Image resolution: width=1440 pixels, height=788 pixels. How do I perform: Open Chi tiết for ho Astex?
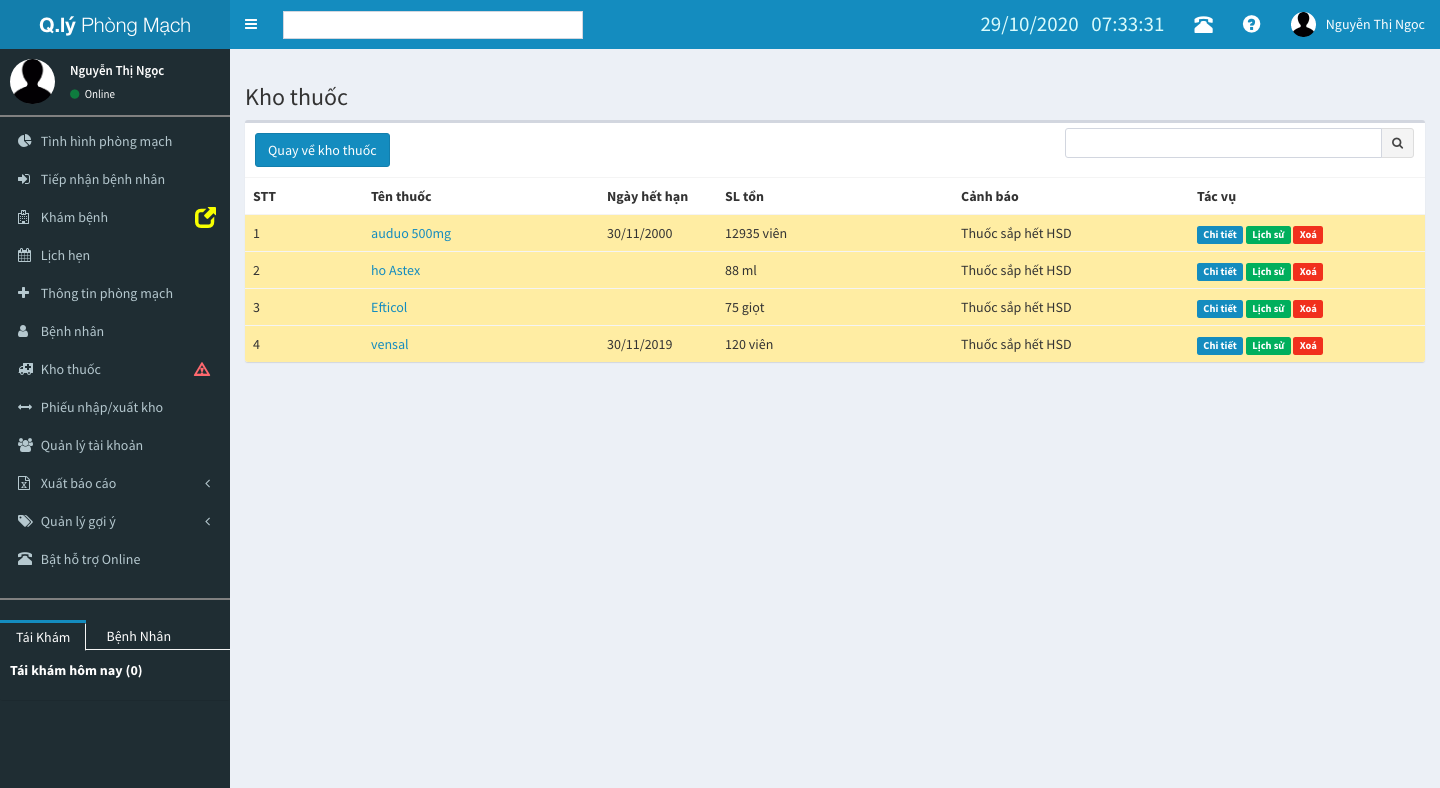click(1220, 272)
